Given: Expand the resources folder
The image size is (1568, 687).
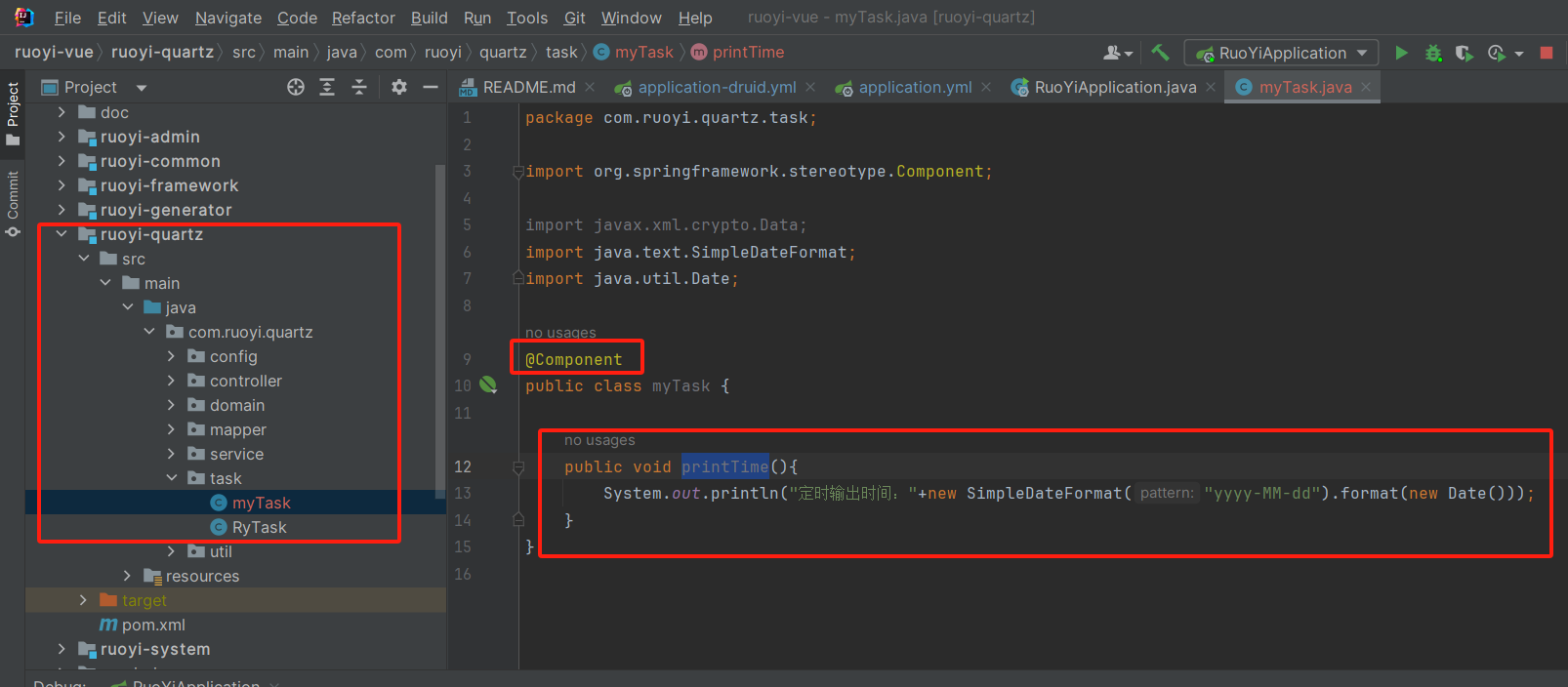Looking at the screenshot, I should 128,576.
